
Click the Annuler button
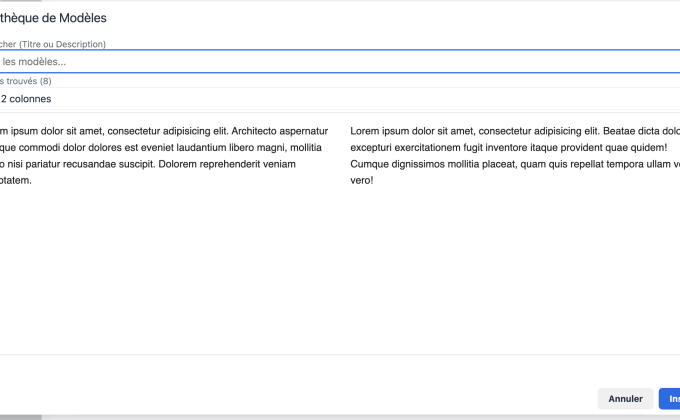coord(625,399)
